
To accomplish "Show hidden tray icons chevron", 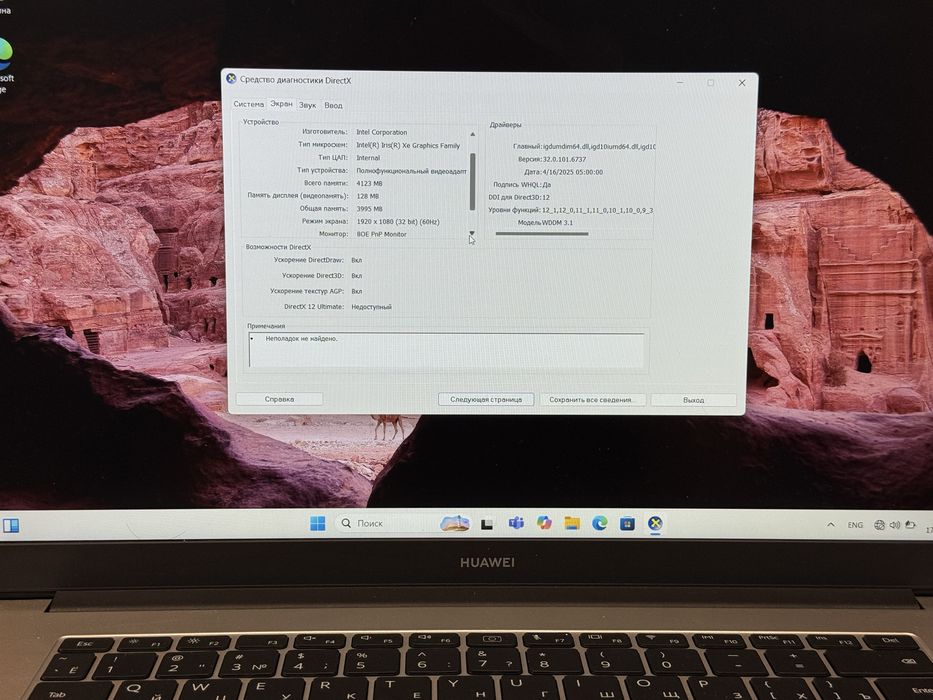I will 831,525.
